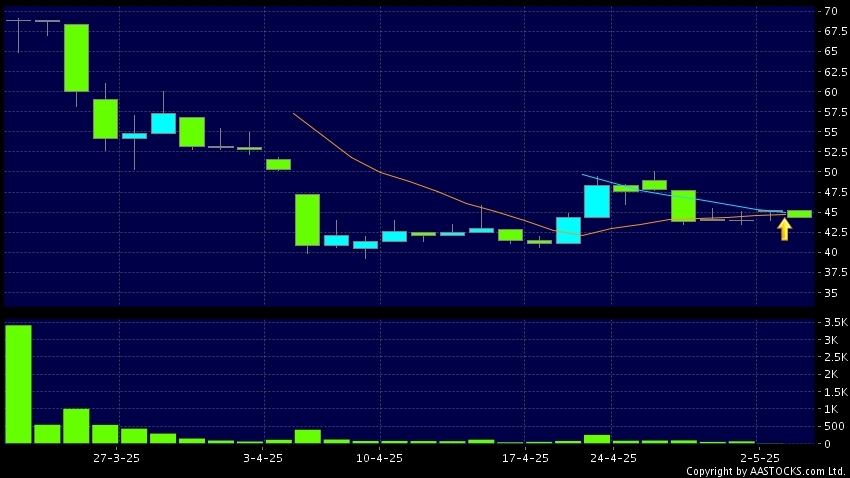This screenshot has width=850, height=478.
Task: Click the 500 volume axis label
Action: pyautogui.click(x=834, y=427)
